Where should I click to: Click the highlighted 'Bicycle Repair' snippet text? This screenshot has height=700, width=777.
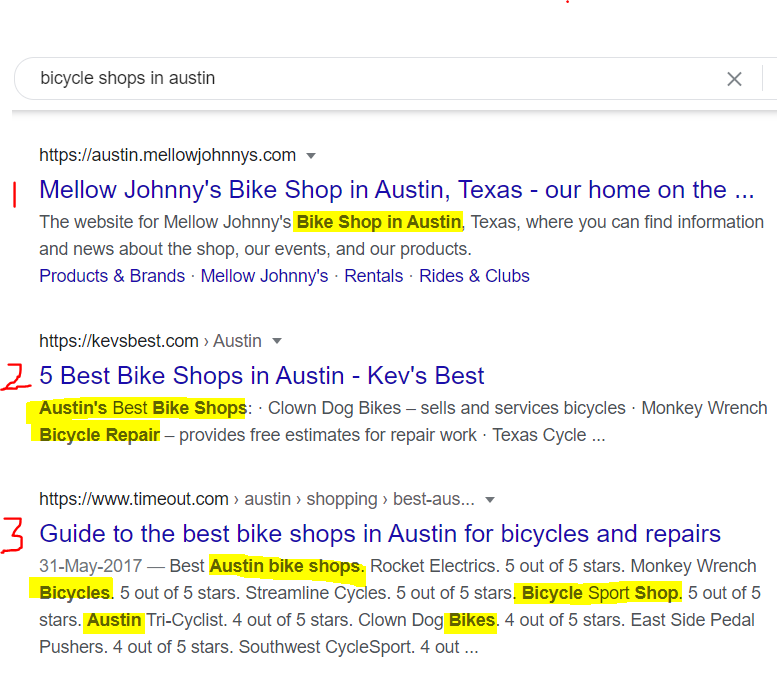pyautogui.click(x=99, y=435)
